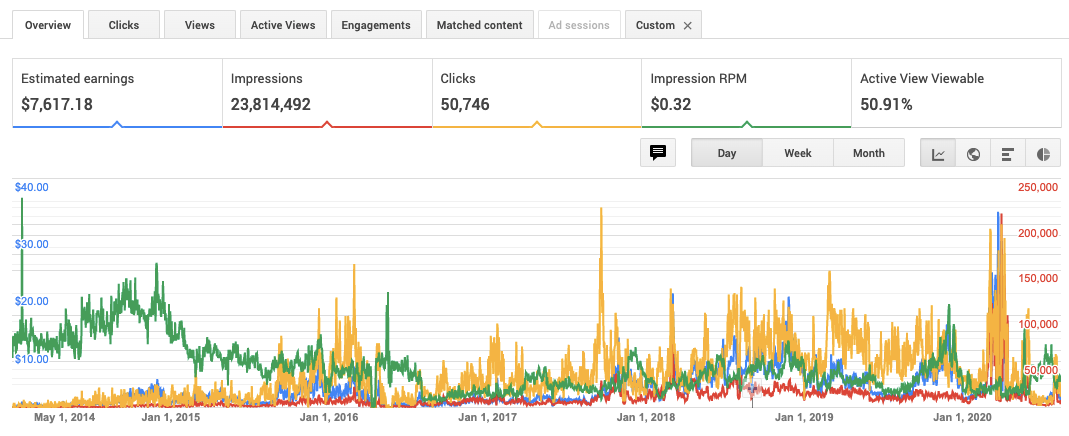
Task: Select the Estimated earnings metric card
Action: point(117,92)
